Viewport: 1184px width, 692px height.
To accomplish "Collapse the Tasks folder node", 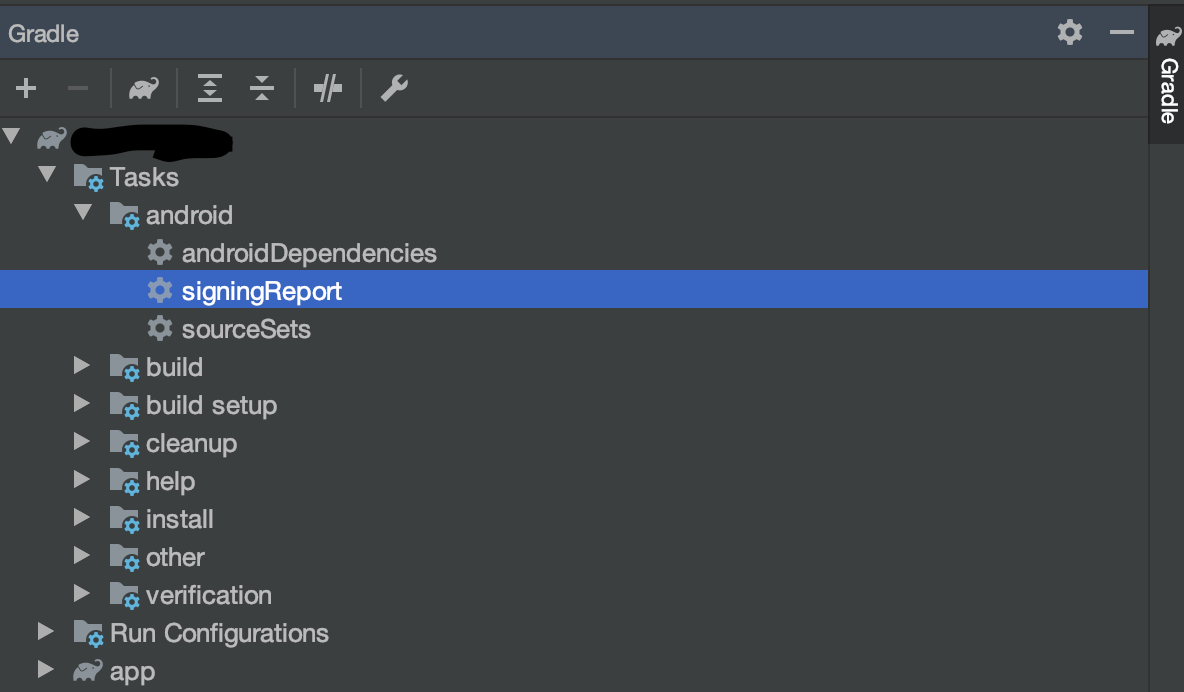I will (46, 175).
